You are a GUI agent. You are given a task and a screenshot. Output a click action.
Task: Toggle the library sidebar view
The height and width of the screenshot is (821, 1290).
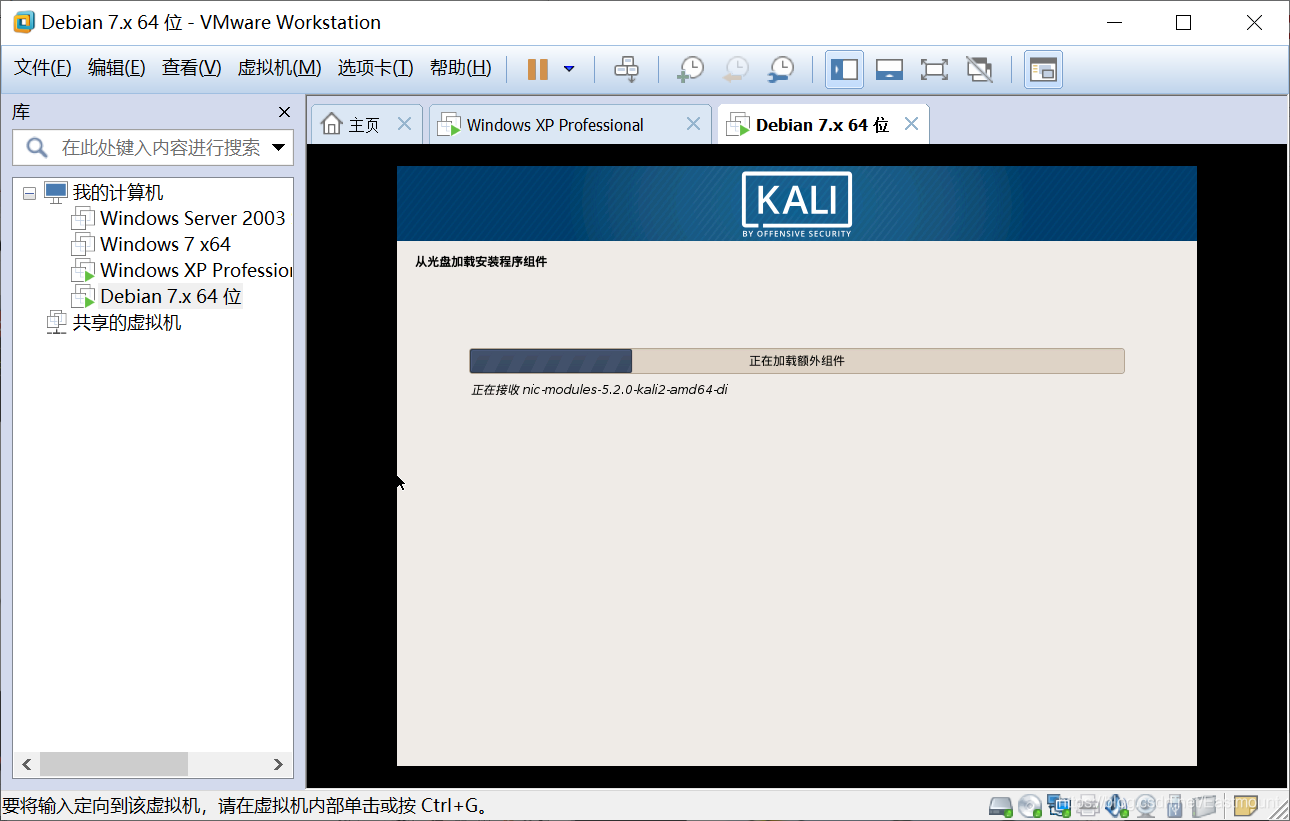(x=844, y=69)
